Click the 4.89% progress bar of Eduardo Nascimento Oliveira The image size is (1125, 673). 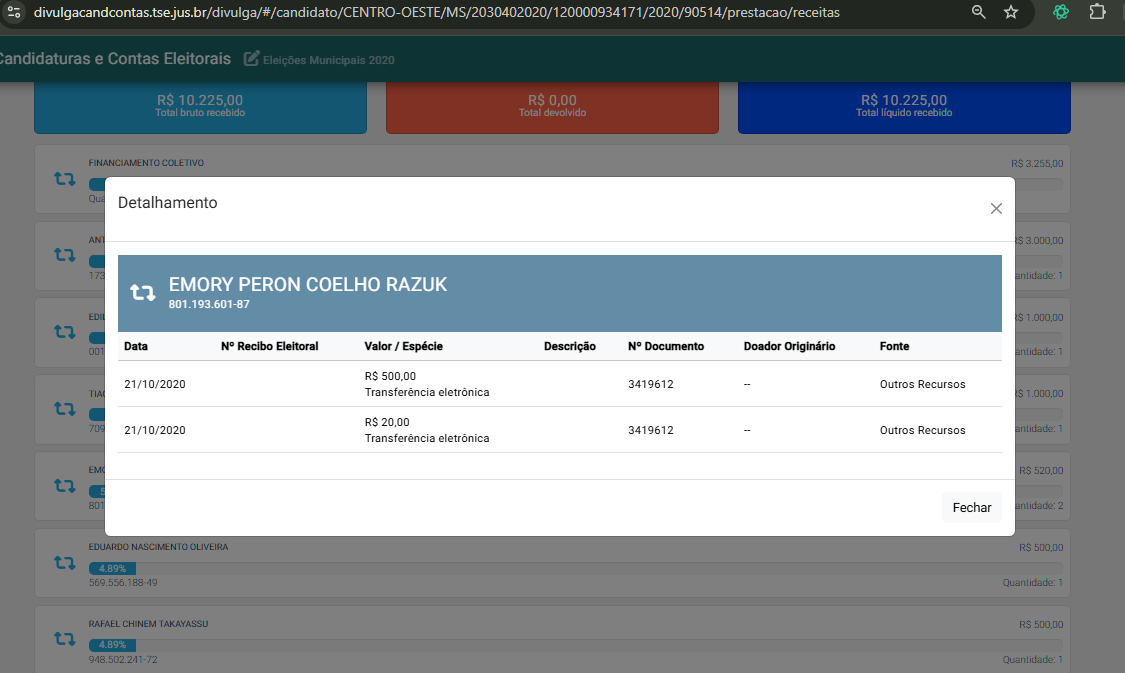[x=112, y=568]
